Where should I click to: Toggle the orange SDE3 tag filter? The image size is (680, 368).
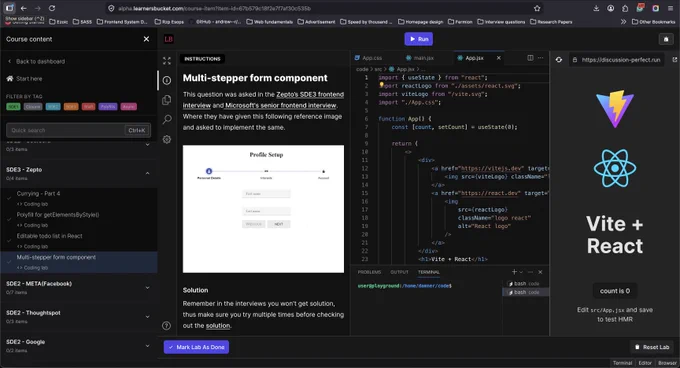coord(71,107)
